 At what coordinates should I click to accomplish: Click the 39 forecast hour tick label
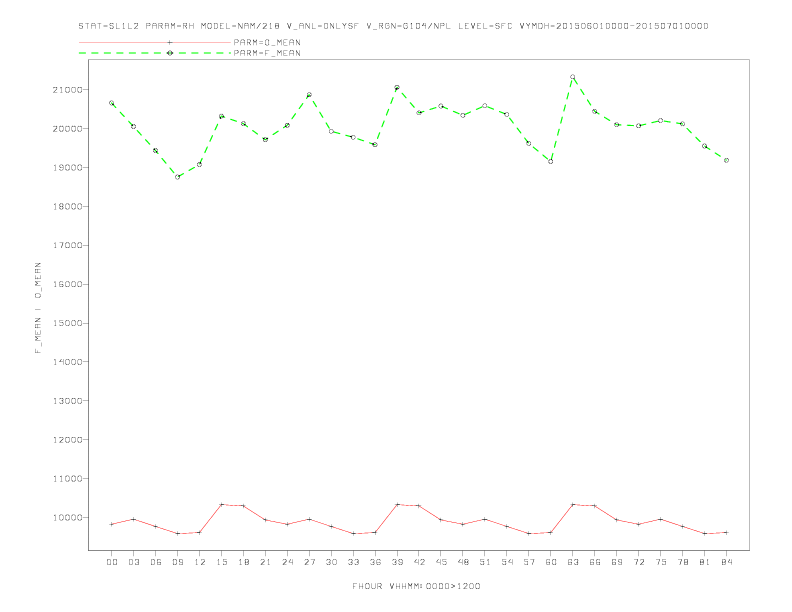(x=397, y=562)
